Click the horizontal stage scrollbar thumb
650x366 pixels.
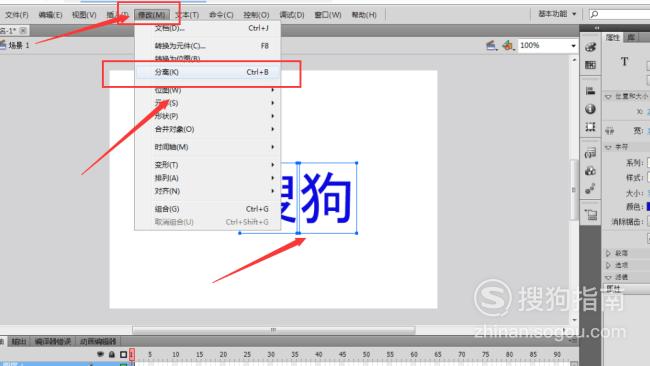click(x=274, y=330)
